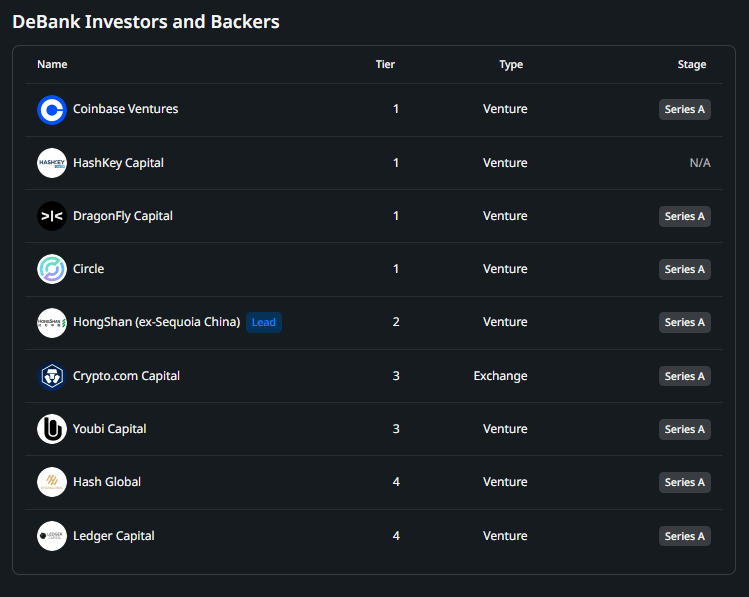Screen dimensions: 749x597
Task: Sort investors by the Name column header
Action: pyautogui.click(x=52, y=65)
